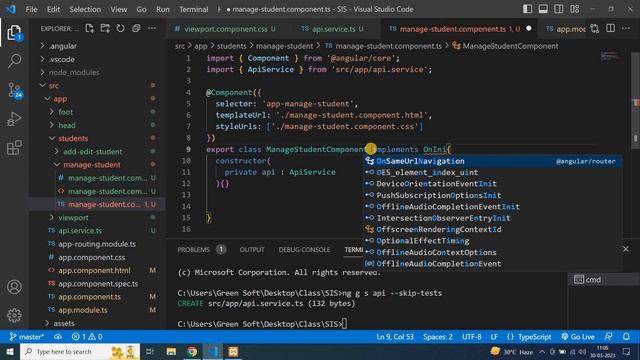
Task: Go to line via Ln 9, Col 53
Action: tap(395, 337)
